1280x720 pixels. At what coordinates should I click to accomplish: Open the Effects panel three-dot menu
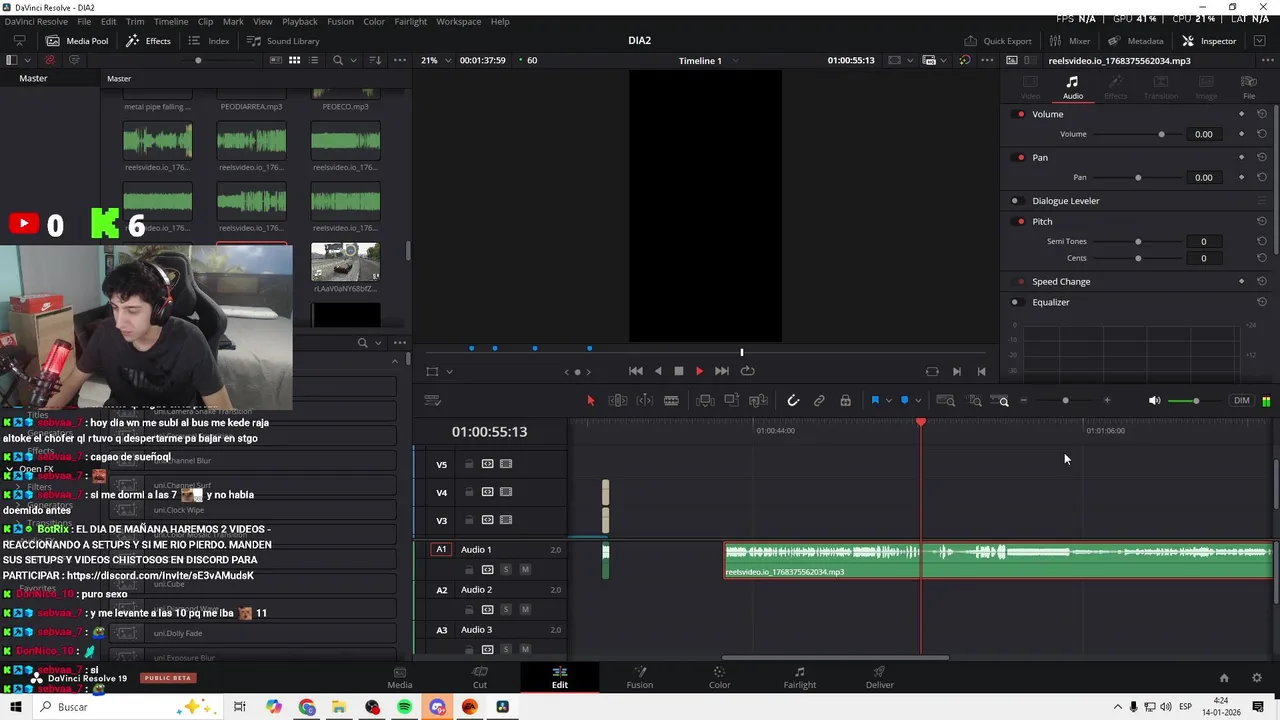(x=399, y=343)
